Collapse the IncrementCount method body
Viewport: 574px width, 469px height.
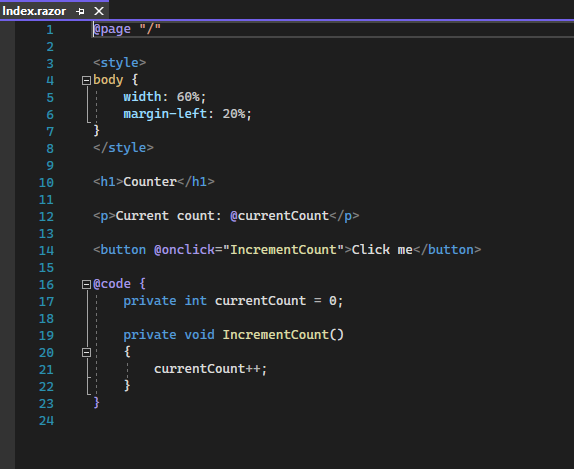[x=86, y=353]
